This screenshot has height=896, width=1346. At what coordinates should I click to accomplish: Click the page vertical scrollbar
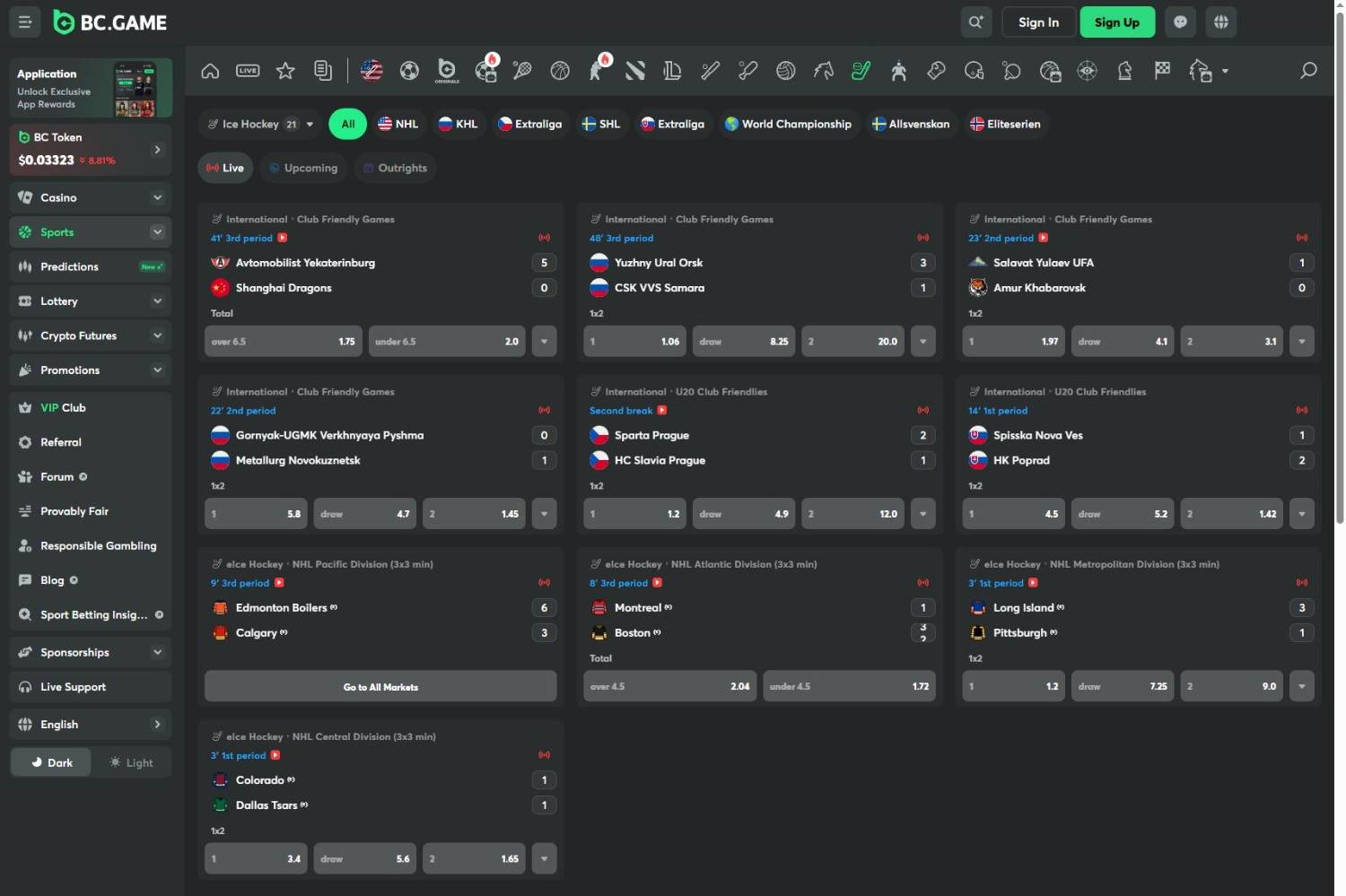(1340, 269)
